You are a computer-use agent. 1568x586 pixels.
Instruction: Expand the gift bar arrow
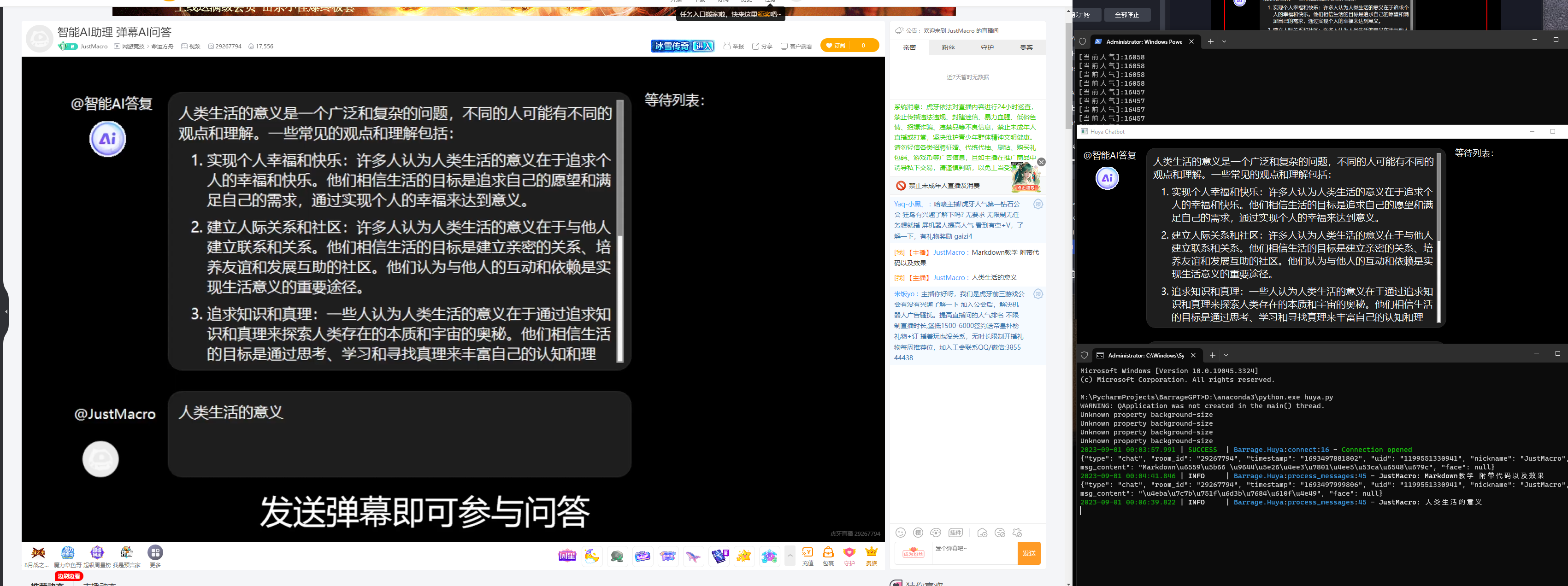click(x=790, y=556)
